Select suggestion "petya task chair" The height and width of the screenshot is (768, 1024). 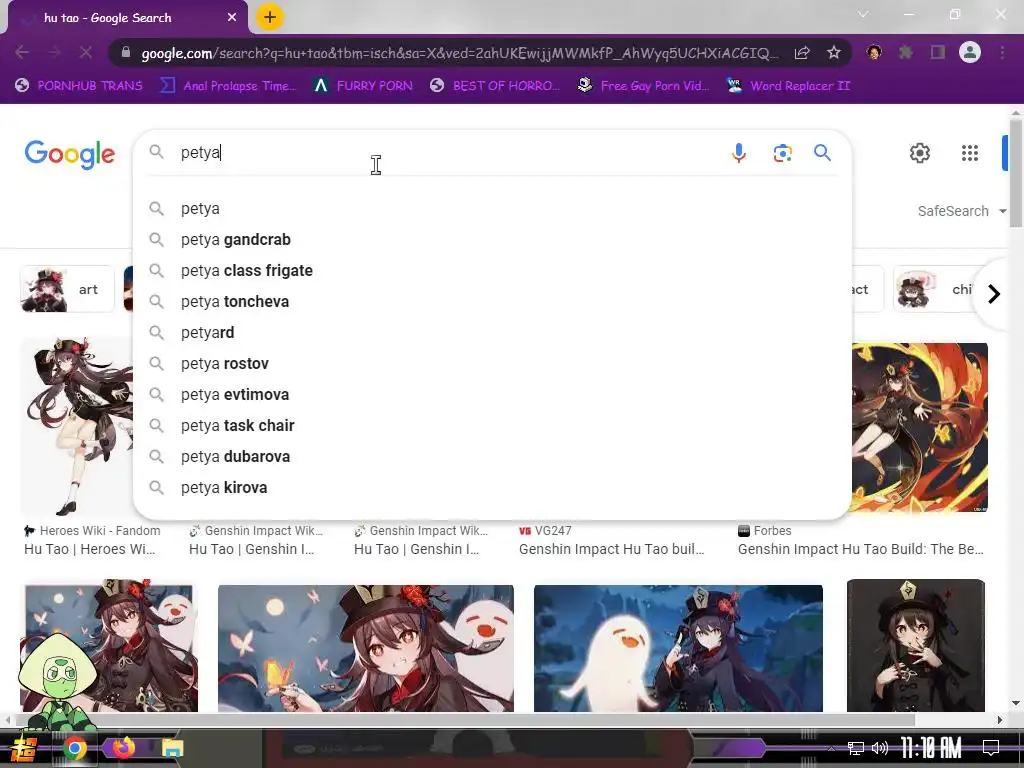coord(492,426)
